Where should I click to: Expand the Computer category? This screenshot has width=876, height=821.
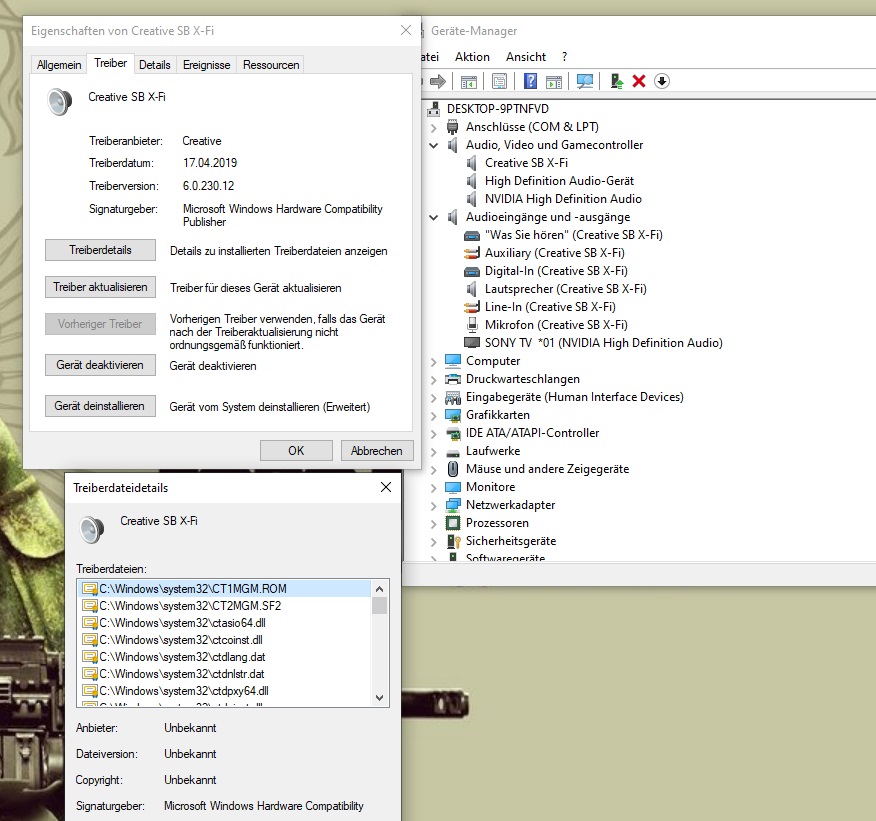pyautogui.click(x=434, y=362)
